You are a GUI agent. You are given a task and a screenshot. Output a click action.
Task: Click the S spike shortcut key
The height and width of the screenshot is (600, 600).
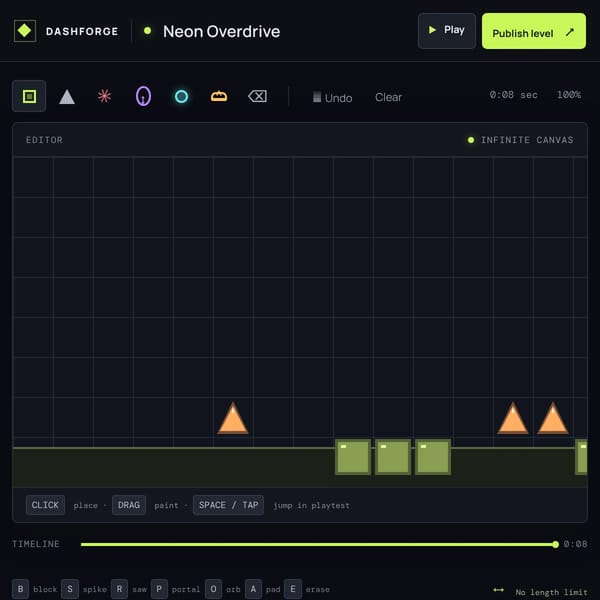(70, 589)
